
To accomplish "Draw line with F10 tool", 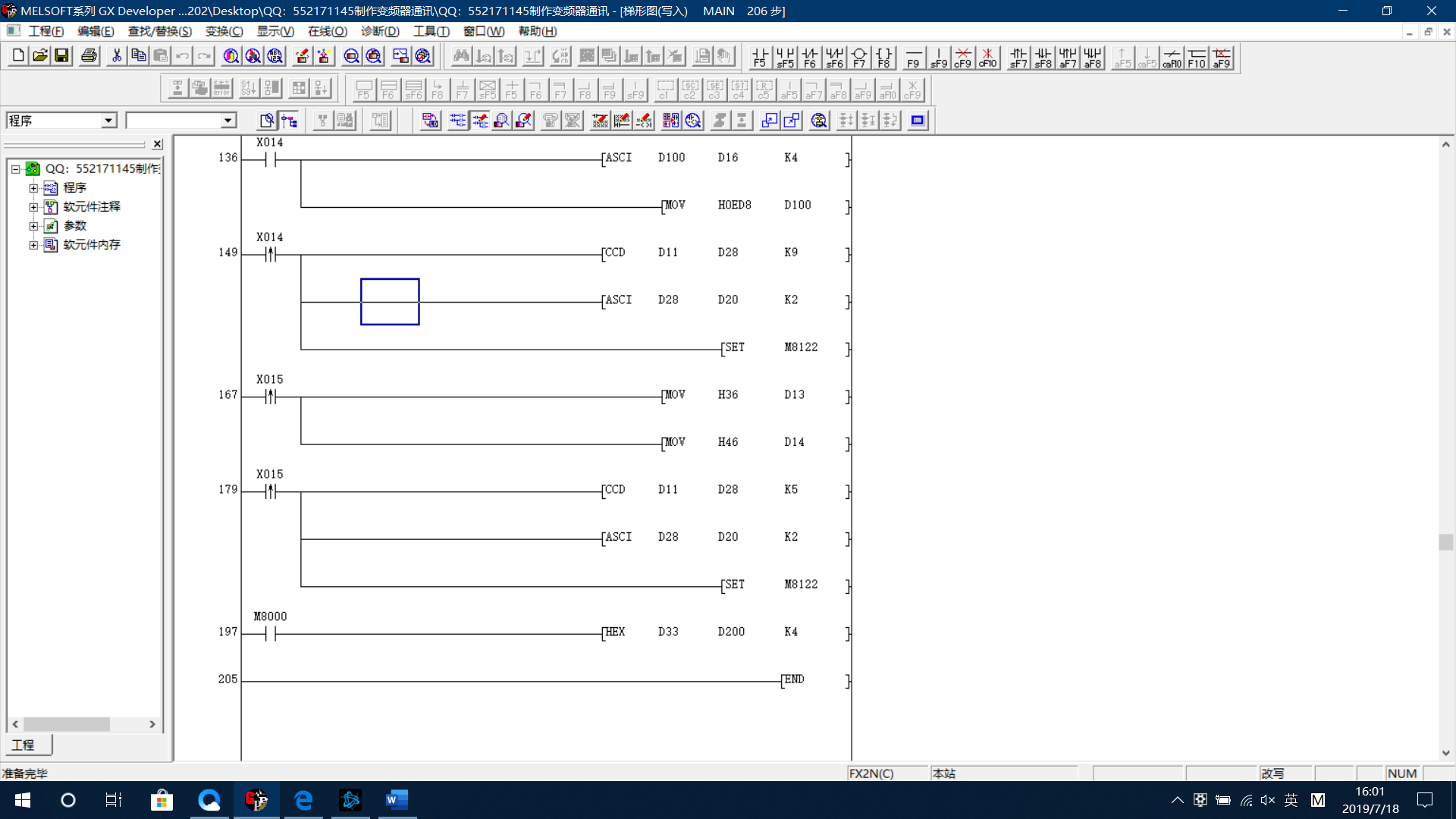I will [1197, 58].
